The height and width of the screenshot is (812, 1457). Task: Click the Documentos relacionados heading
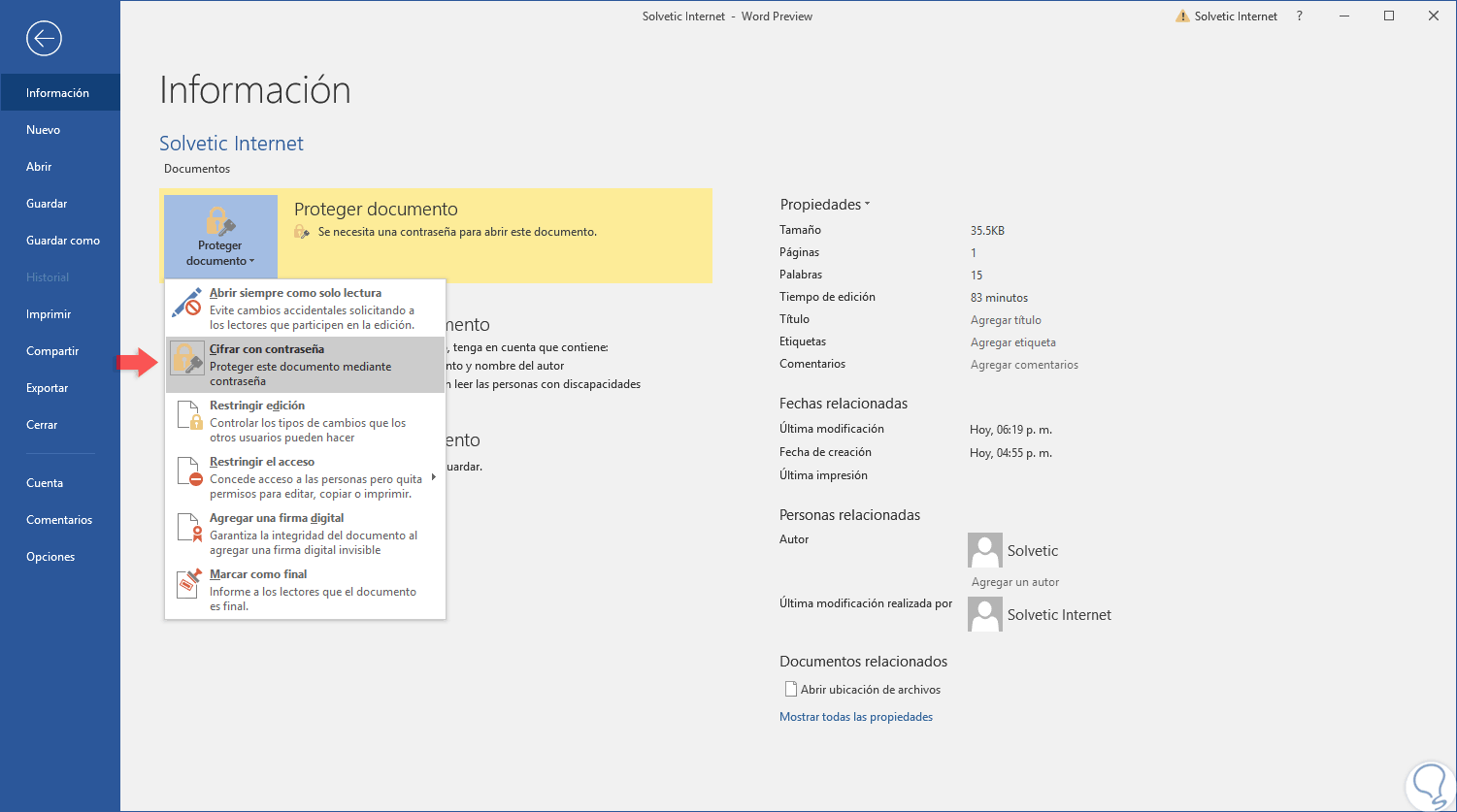[863, 662]
